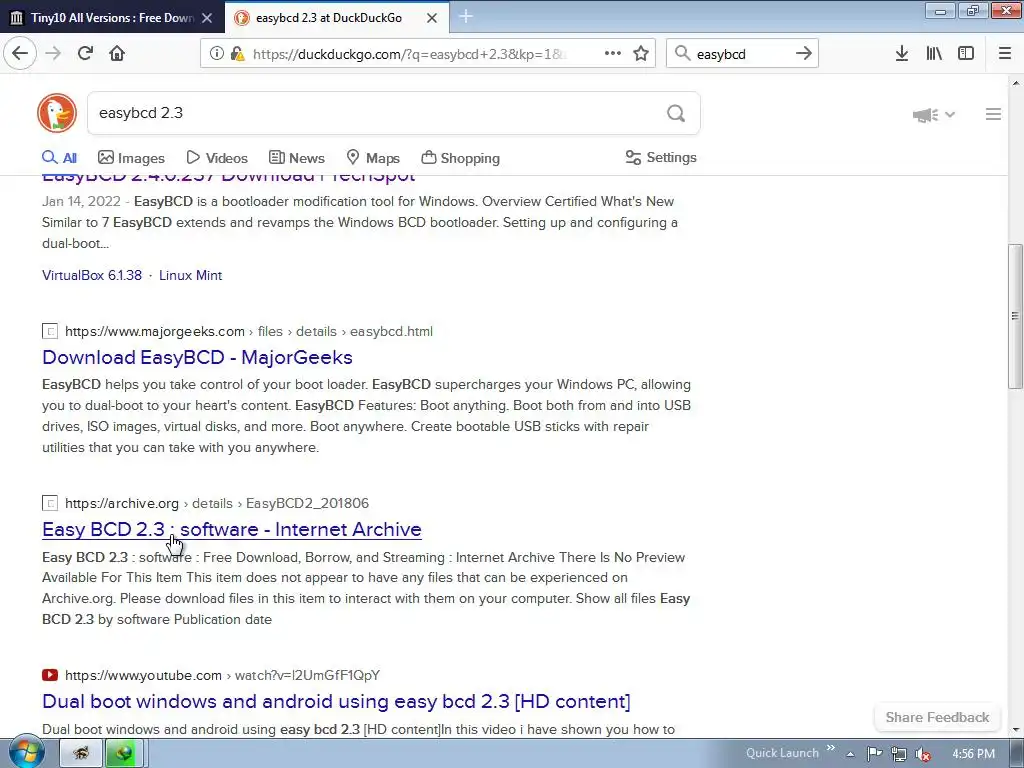Click the youtube.com result URL
Viewport: 1024px width, 768px height.
tap(222, 675)
